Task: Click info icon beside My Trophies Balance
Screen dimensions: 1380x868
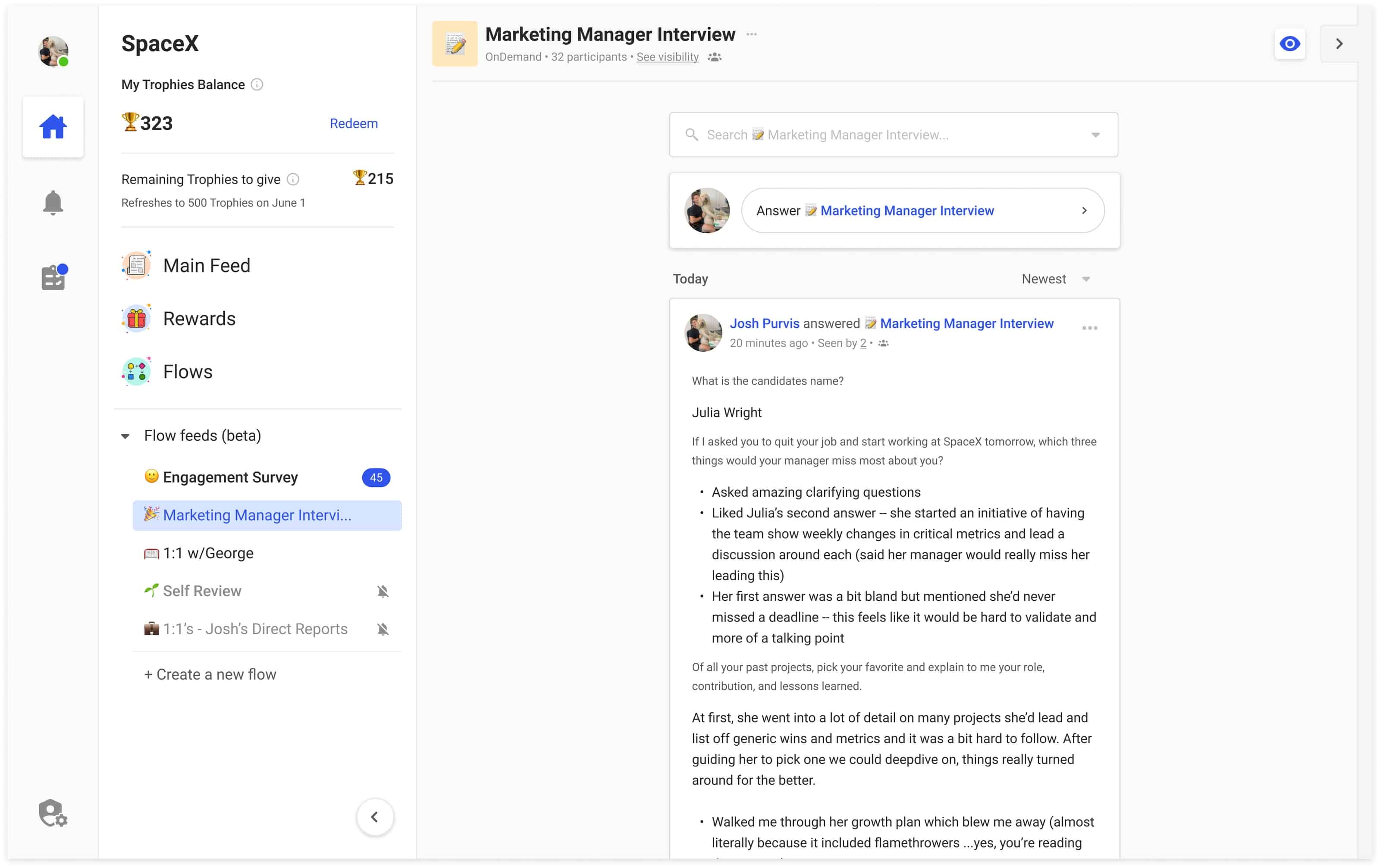Action: (x=257, y=85)
